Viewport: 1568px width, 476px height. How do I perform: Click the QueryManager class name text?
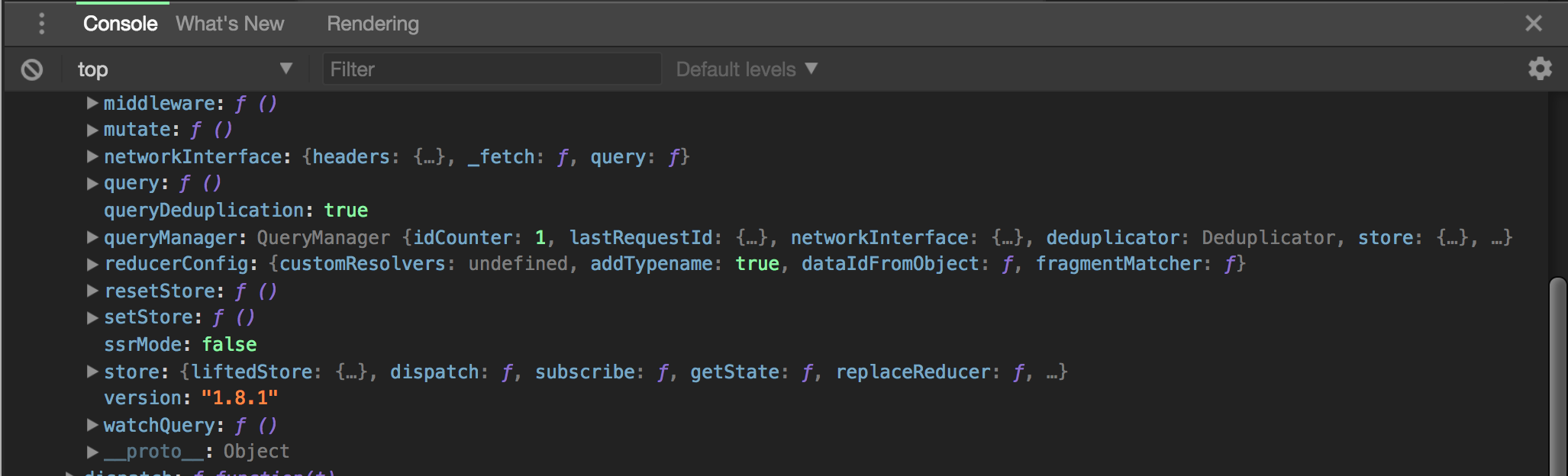pos(324,237)
